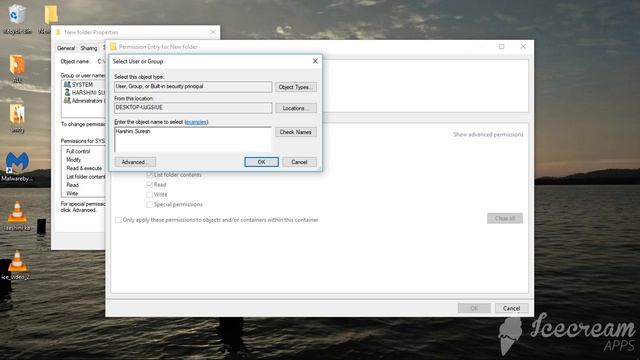Switch to Sharing tab in Properties
Screen dimensions: 640x360
coord(89,48)
